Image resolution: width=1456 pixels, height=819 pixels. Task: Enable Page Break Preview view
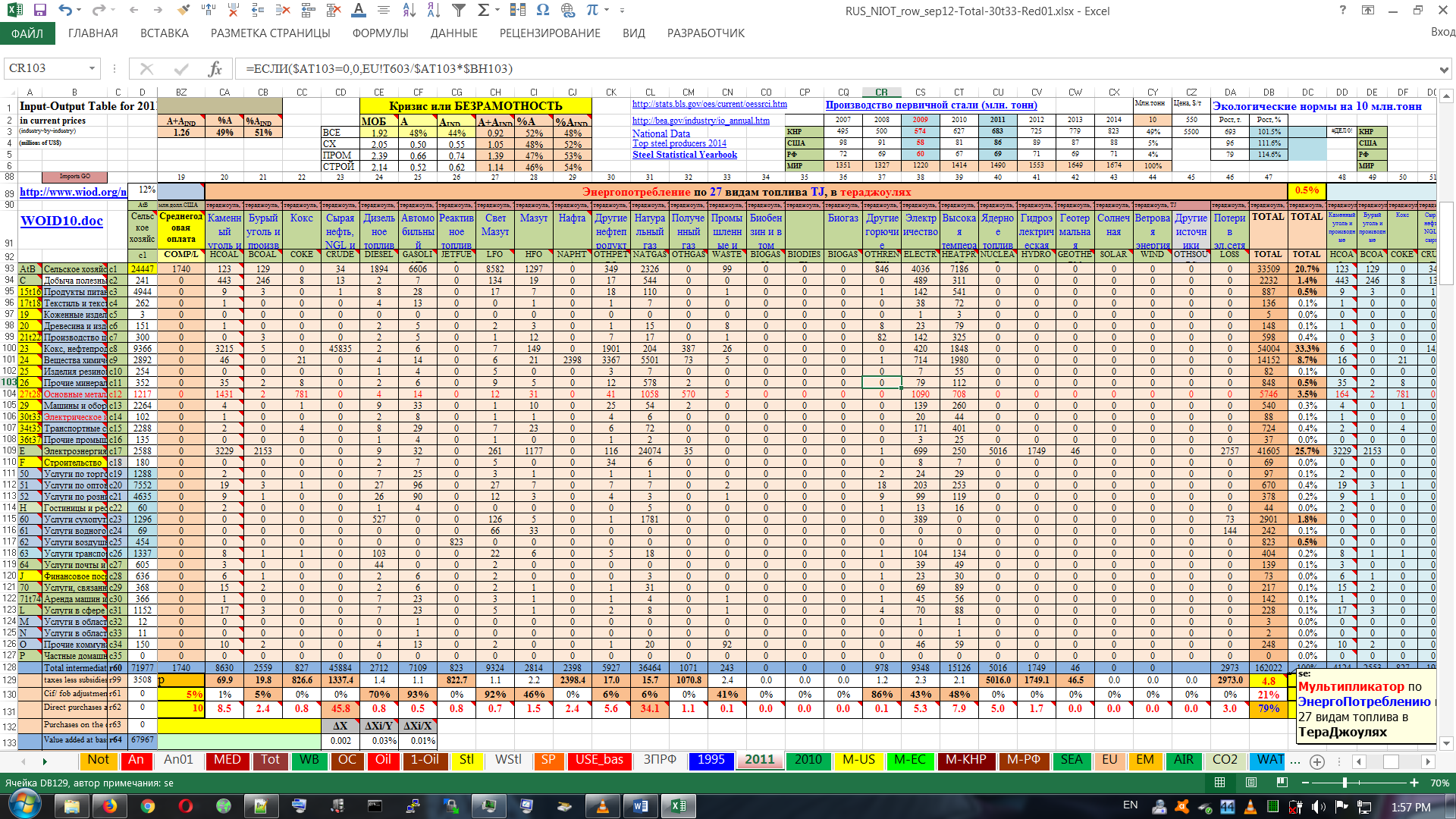coord(1282,783)
